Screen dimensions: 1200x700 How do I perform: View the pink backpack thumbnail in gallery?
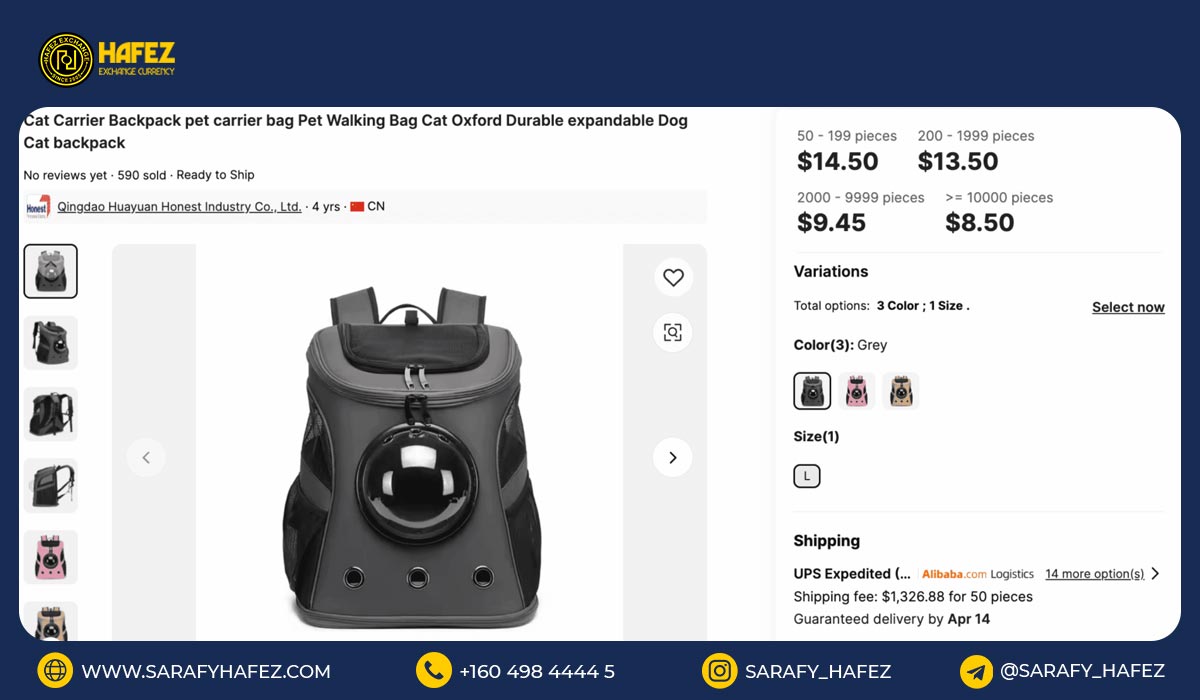[51, 557]
